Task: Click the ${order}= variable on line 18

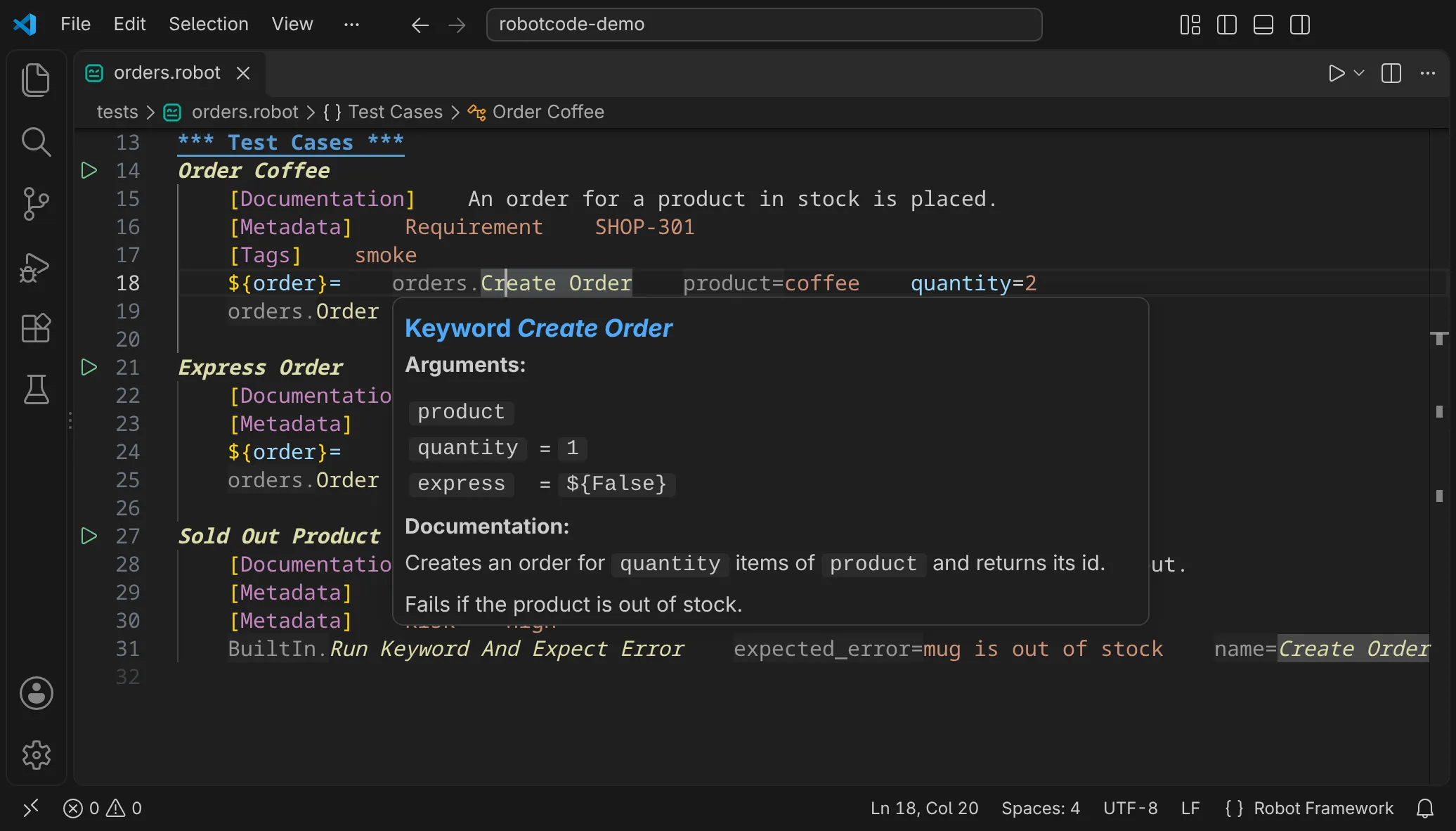Action: 284,283
